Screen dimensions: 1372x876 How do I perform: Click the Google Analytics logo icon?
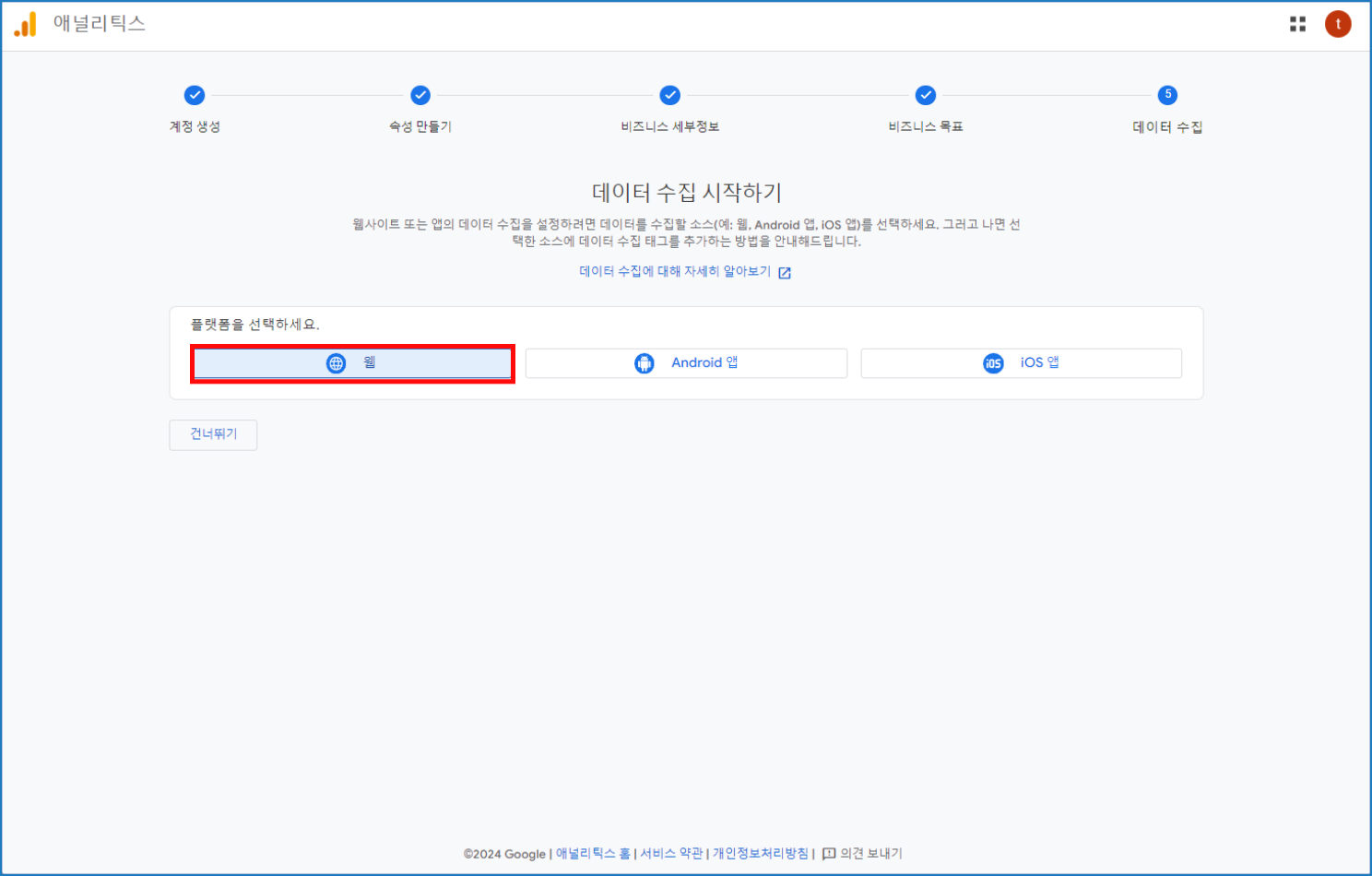[x=25, y=24]
